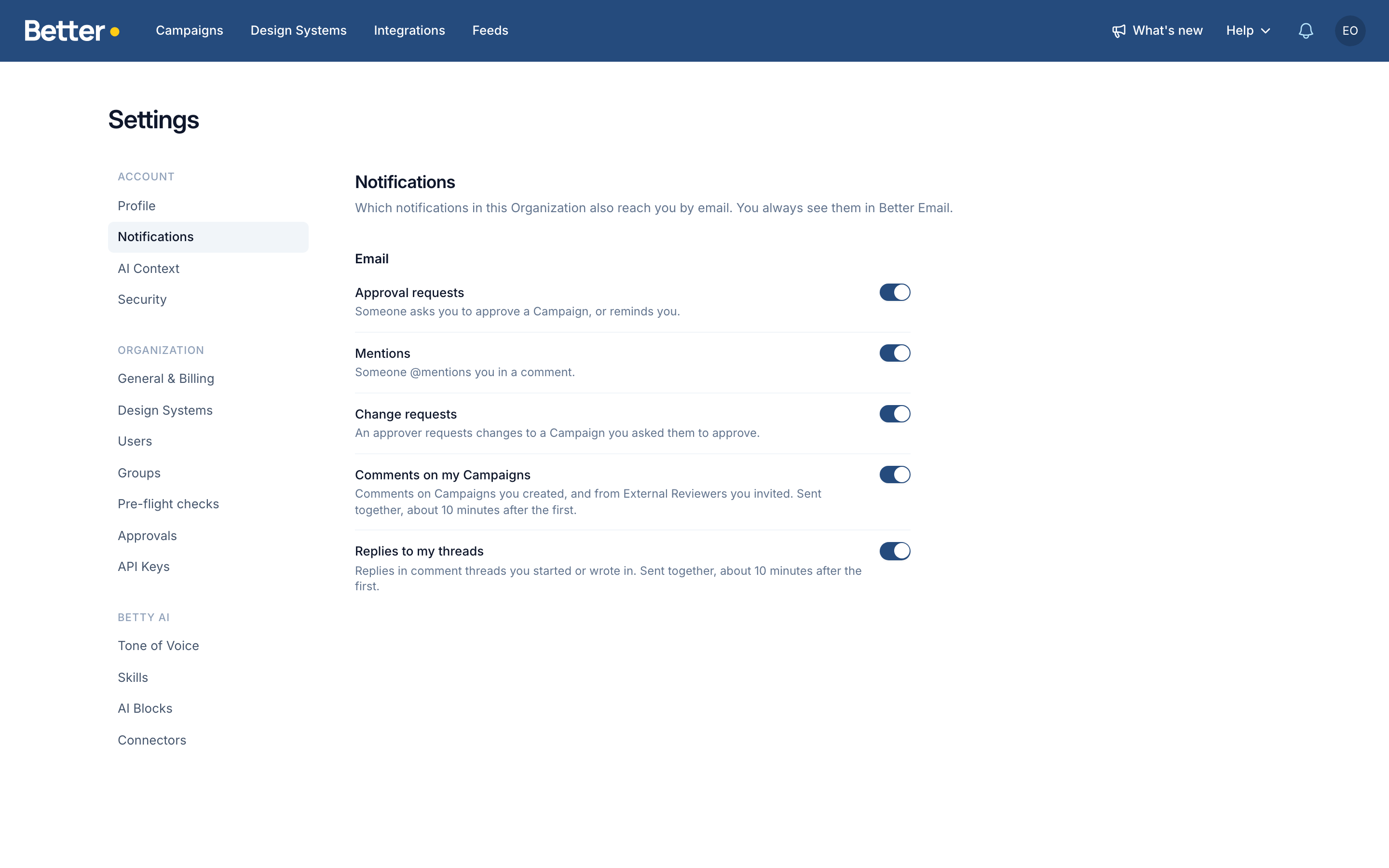Click the Settings page title
This screenshot has height=868, width=1389.
click(153, 120)
